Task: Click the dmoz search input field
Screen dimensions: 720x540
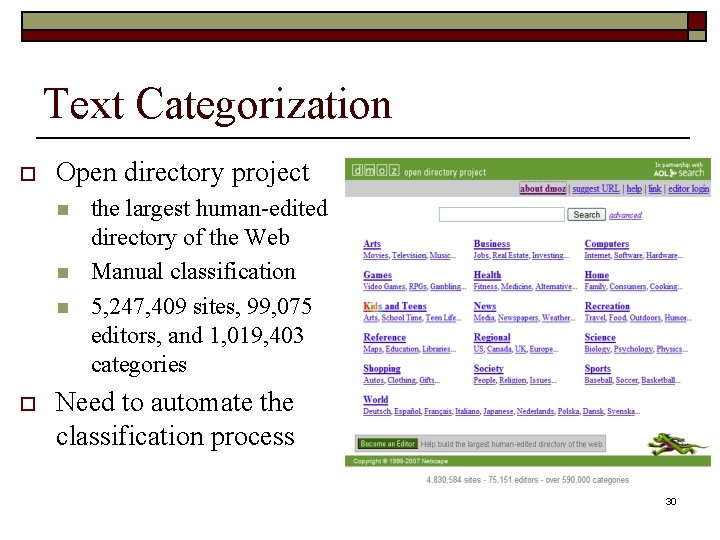Action: click(501, 214)
